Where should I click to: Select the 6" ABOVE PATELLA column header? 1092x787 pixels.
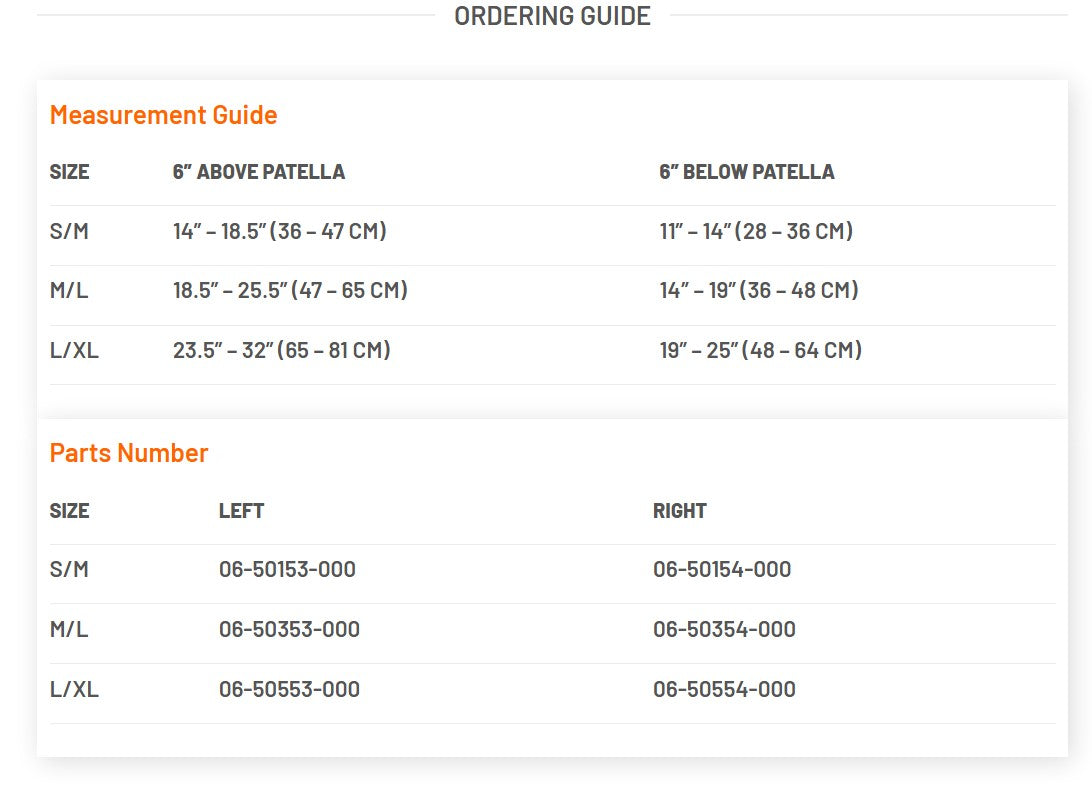tap(258, 172)
